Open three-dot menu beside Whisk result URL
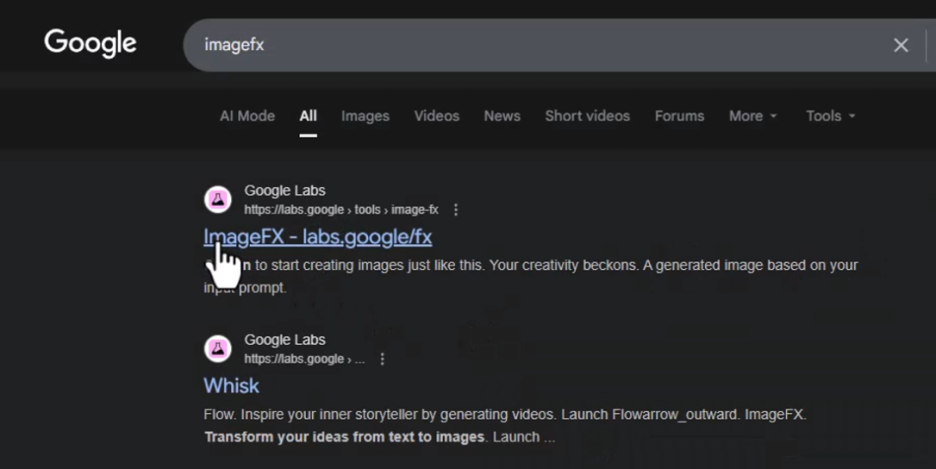 (x=383, y=359)
